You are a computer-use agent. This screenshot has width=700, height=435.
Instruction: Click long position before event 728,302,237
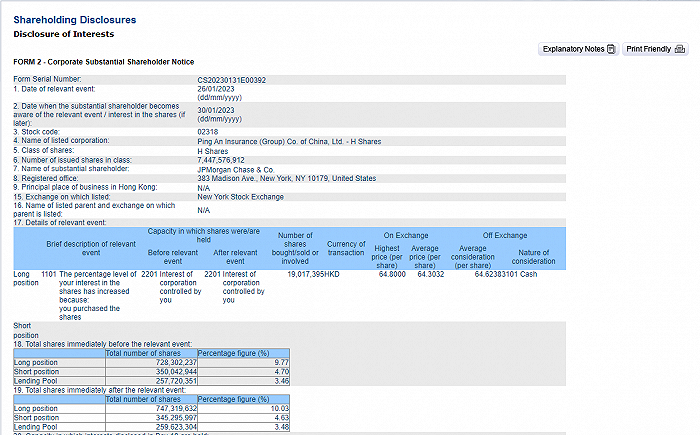point(176,363)
